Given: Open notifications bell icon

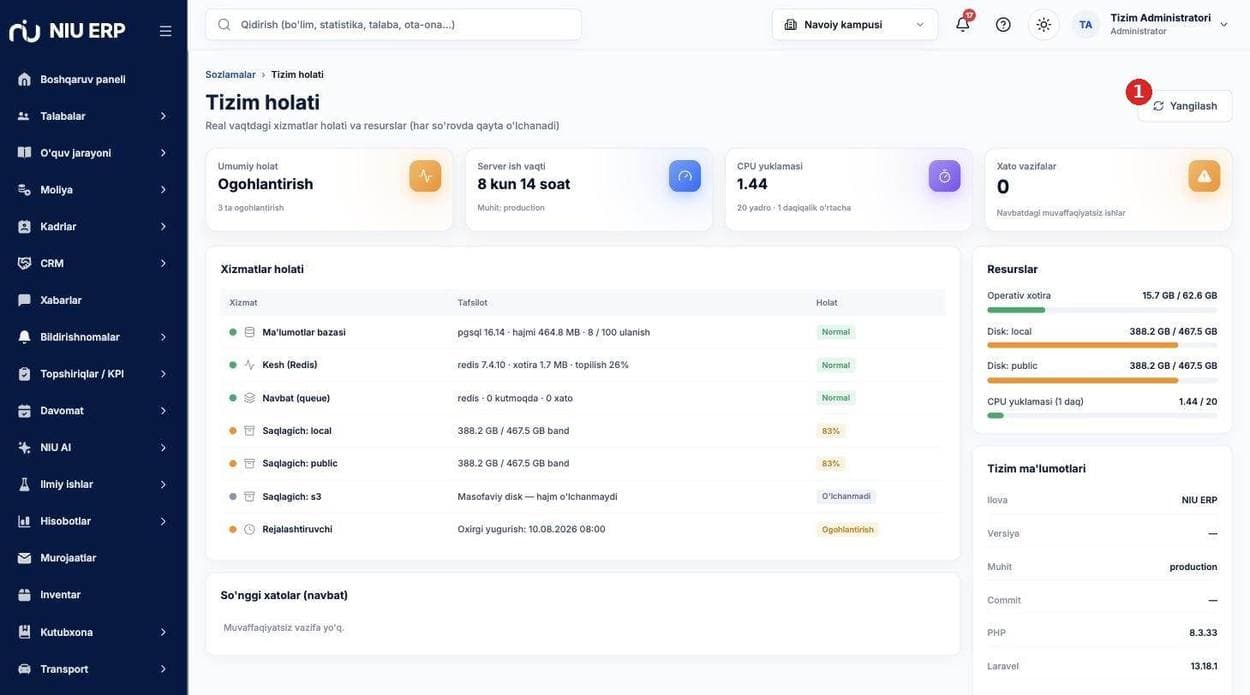Looking at the screenshot, I should tap(962, 24).
